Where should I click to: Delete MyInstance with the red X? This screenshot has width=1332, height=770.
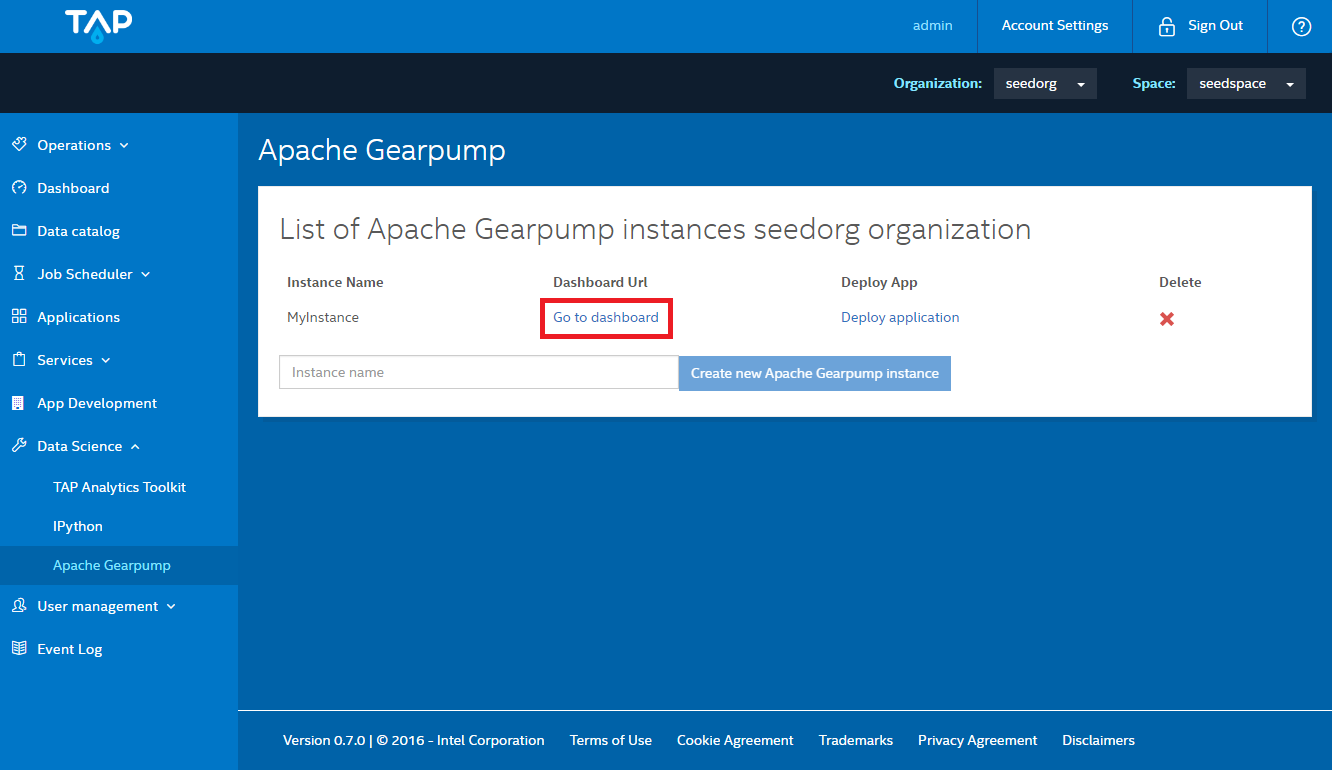pos(1166,319)
